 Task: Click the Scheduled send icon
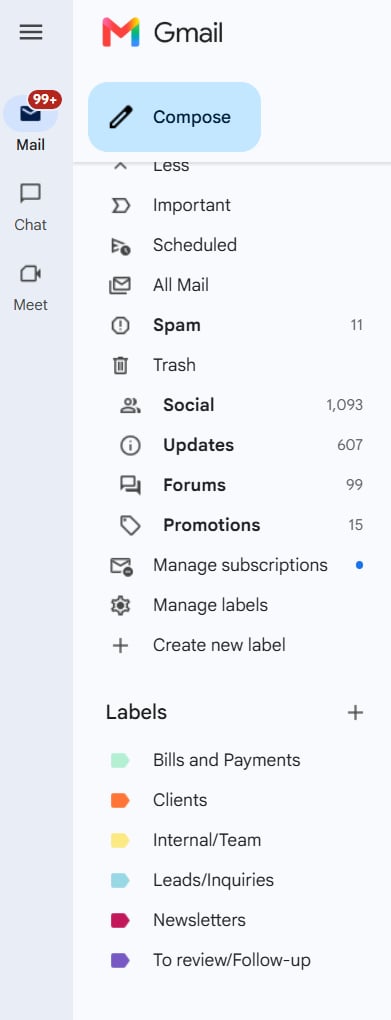click(120, 246)
